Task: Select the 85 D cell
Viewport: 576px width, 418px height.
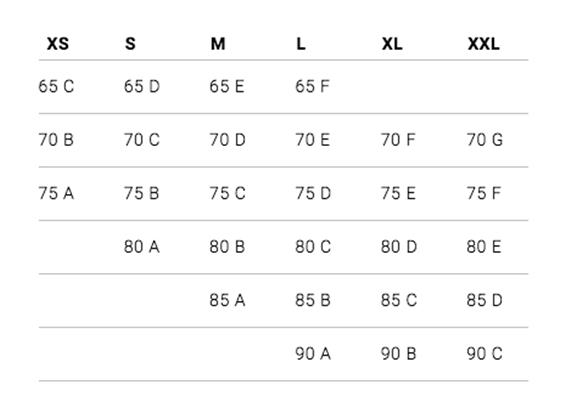Action: (x=485, y=300)
